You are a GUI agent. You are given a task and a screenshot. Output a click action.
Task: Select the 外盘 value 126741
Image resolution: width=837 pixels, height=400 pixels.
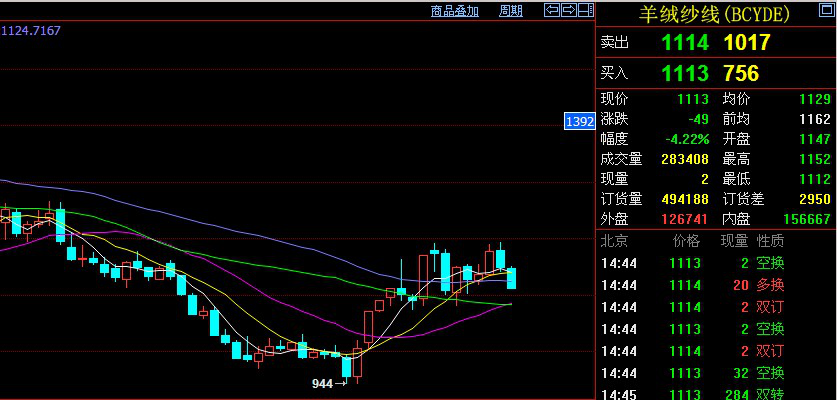pyautogui.click(x=685, y=218)
